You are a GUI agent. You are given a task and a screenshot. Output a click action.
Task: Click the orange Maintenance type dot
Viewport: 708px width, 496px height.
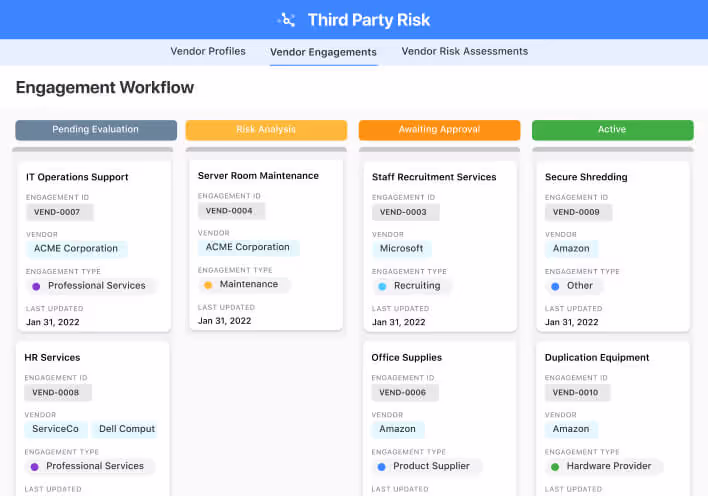209,285
